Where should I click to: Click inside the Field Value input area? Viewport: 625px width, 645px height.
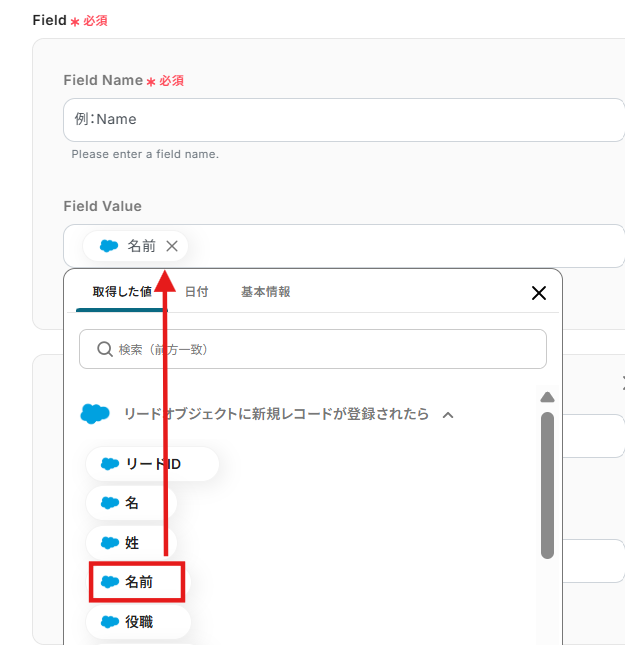coord(344,246)
